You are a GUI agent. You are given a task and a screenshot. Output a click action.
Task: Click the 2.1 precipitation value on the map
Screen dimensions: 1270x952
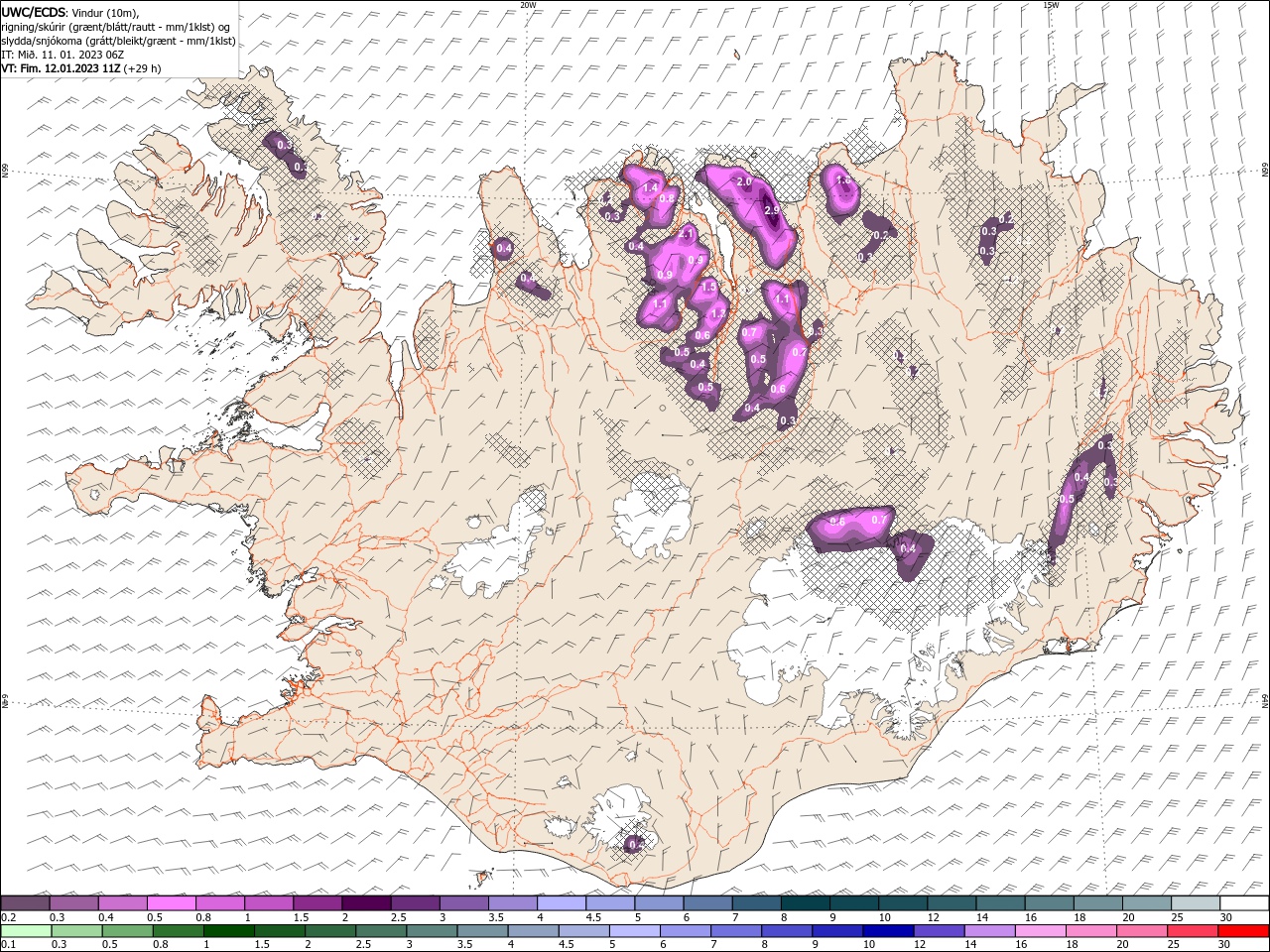(686, 234)
